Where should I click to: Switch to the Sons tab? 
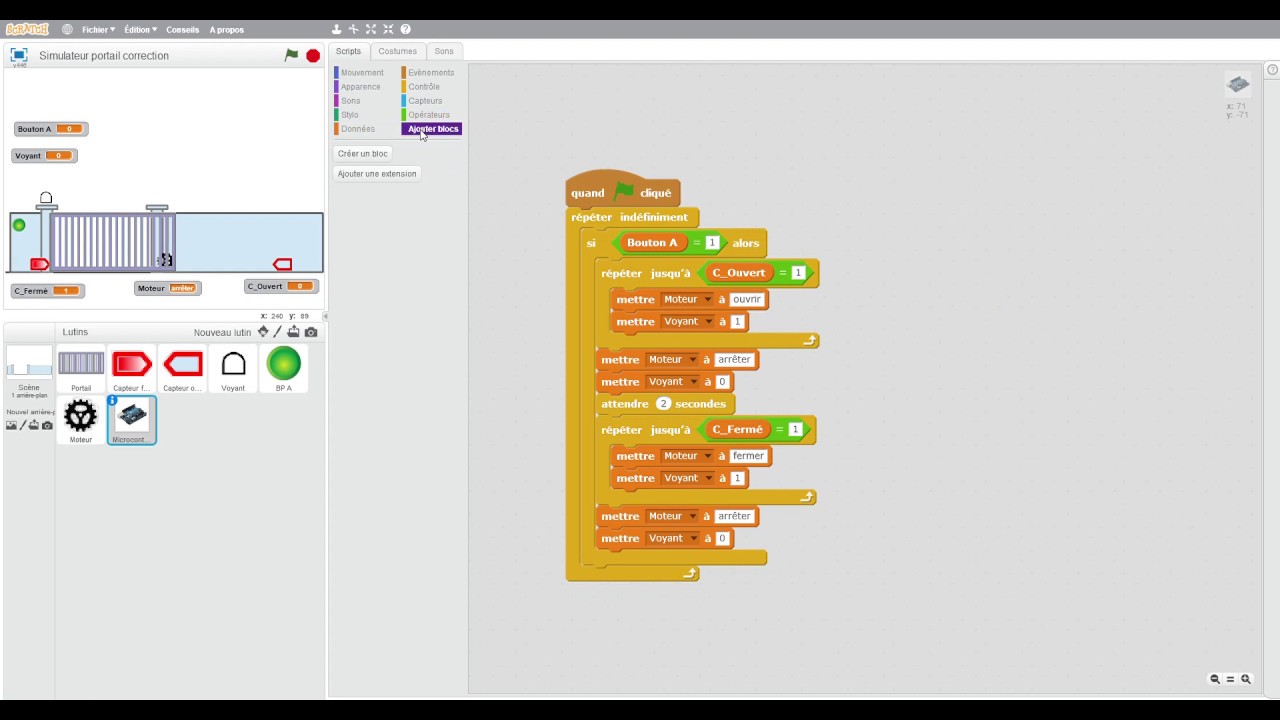(444, 51)
